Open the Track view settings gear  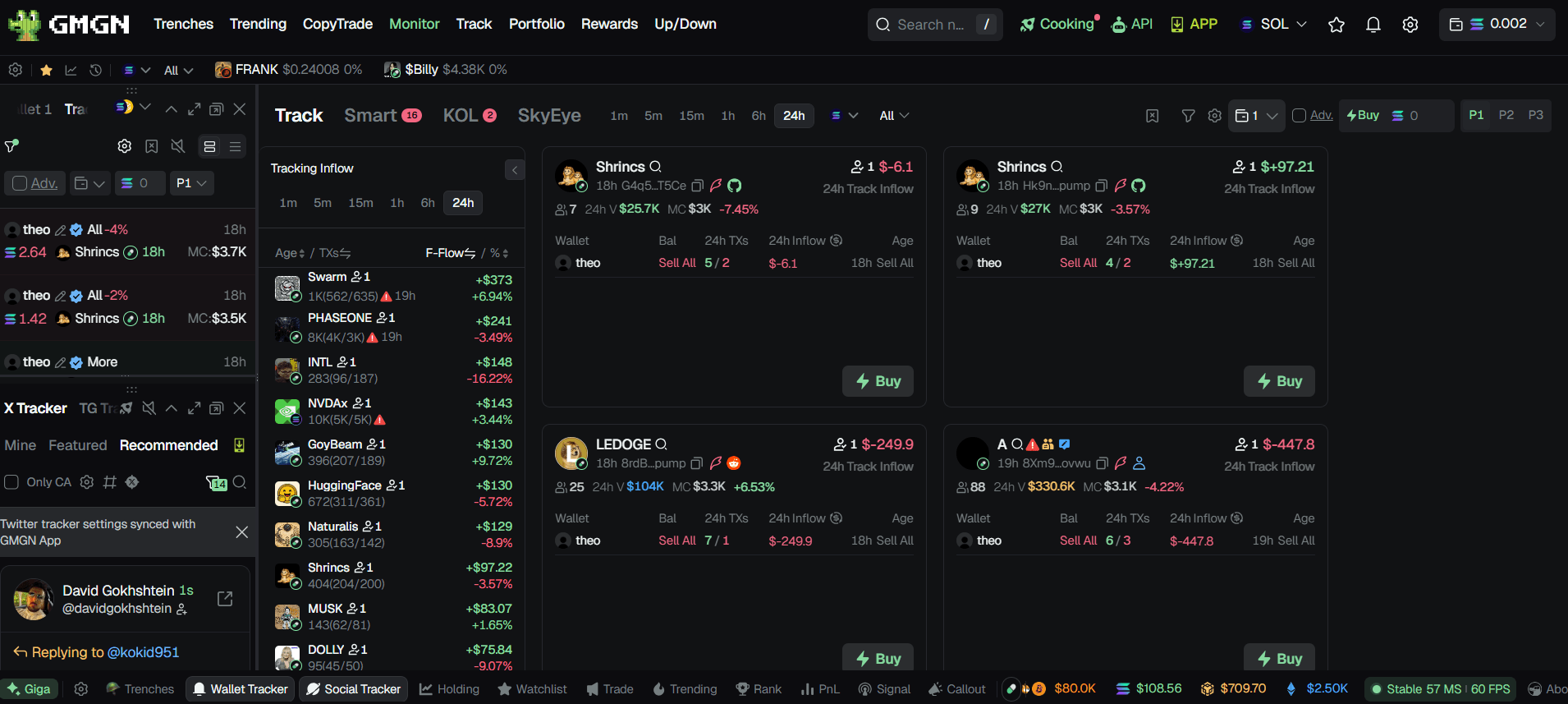[x=1215, y=116]
